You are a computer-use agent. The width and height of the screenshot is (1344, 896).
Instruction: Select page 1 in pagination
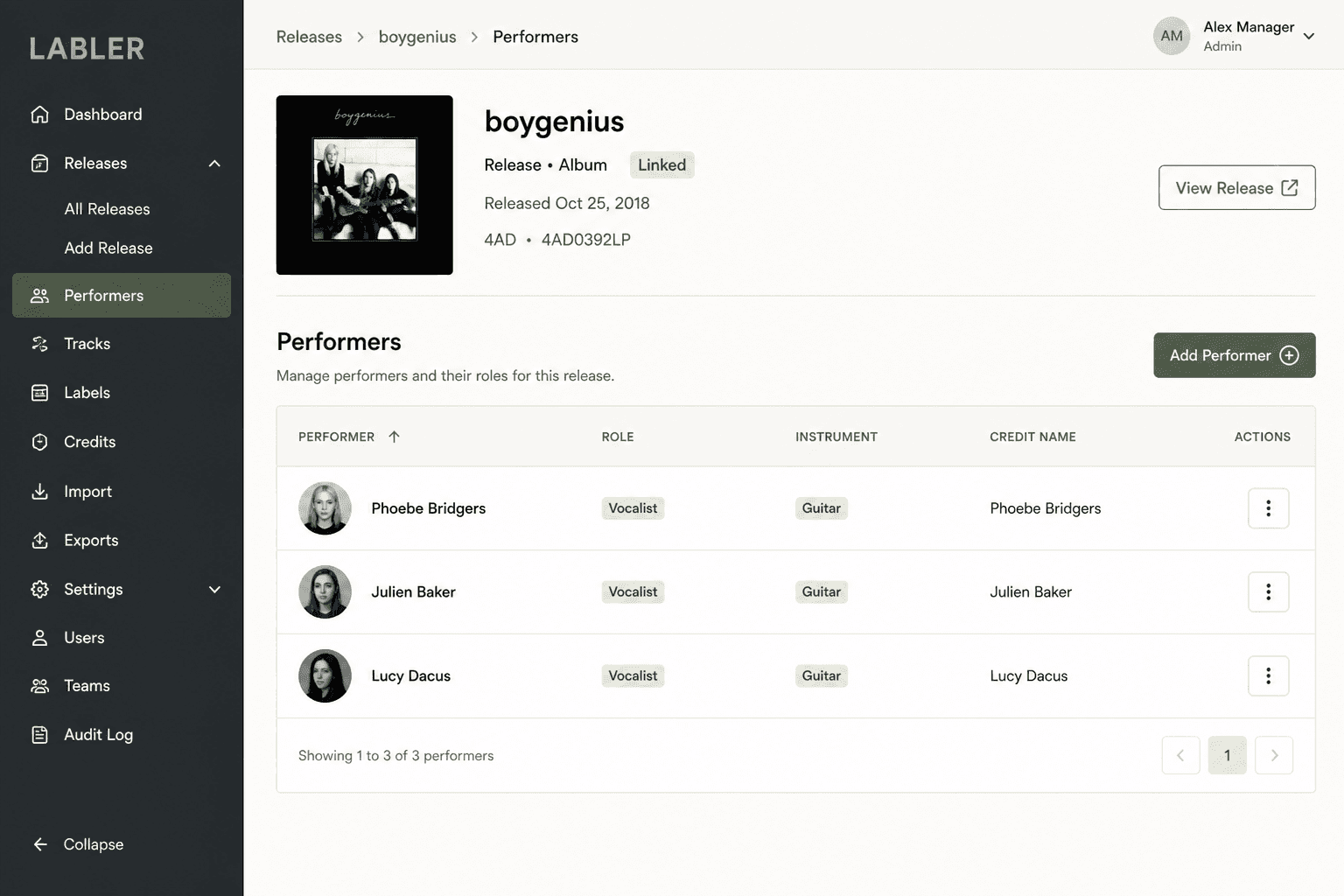[1227, 755]
